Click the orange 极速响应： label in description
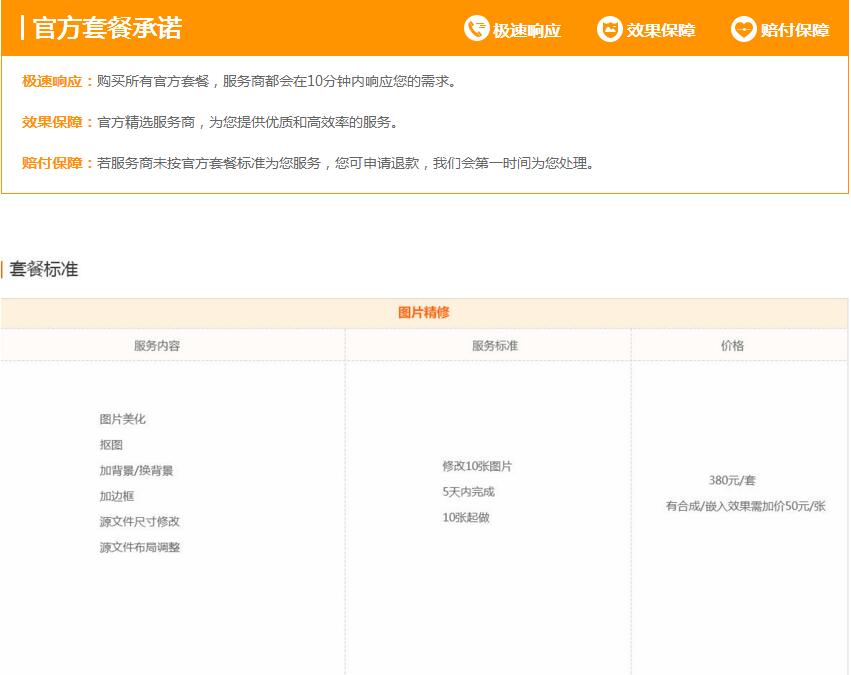851x675 pixels. pyautogui.click(x=58, y=81)
